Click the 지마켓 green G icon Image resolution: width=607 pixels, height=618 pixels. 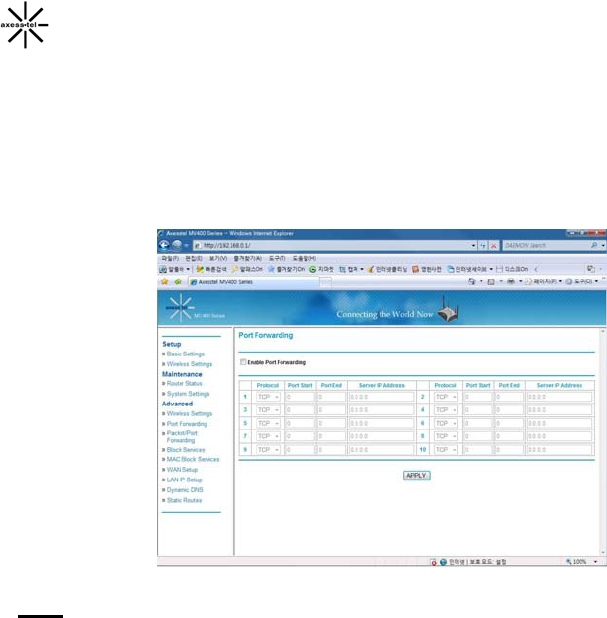click(x=313, y=269)
